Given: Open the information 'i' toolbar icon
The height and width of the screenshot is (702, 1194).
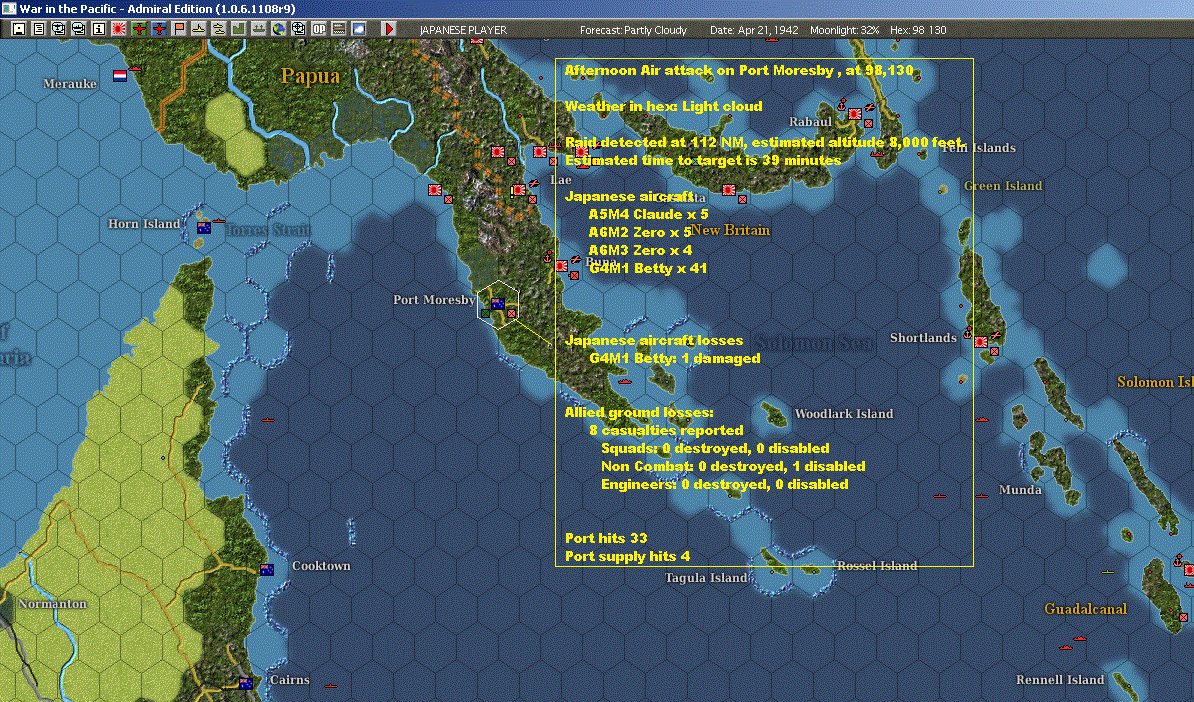Looking at the screenshot, I should (x=99, y=29).
